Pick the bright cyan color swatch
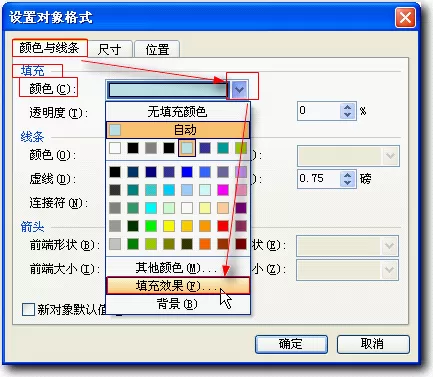Image resolution: width=433 pixels, height=377 pixels. (x=151, y=208)
